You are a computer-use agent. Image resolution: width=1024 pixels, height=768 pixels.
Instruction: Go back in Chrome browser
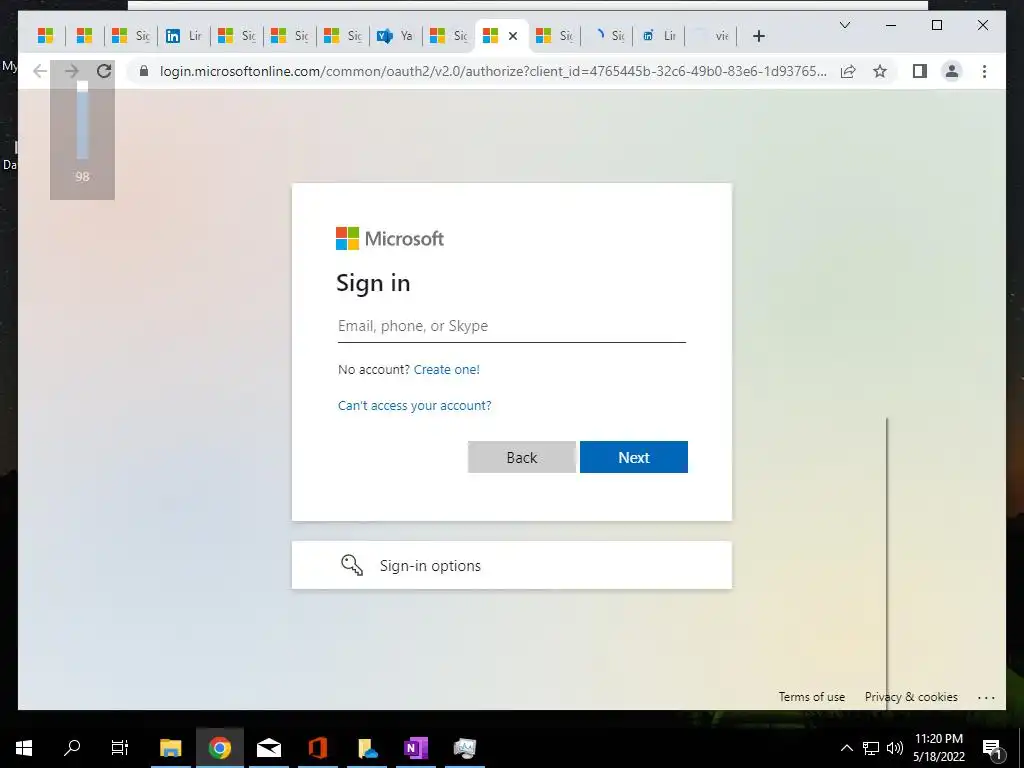click(x=40, y=71)
